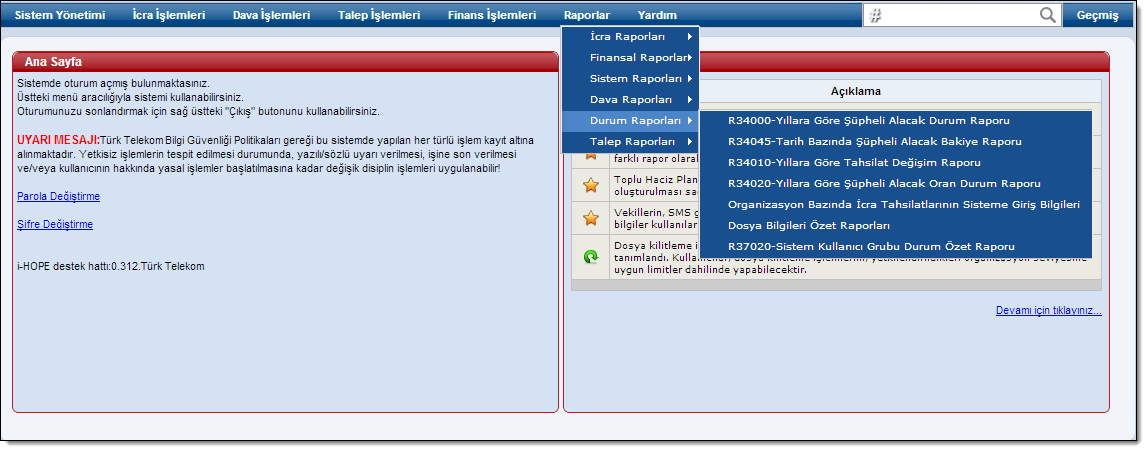Expand the Finansal Raporlar submenu
Image resolution: width=1147 pixels, height=451 pixels.
click(x=631, y=58)
